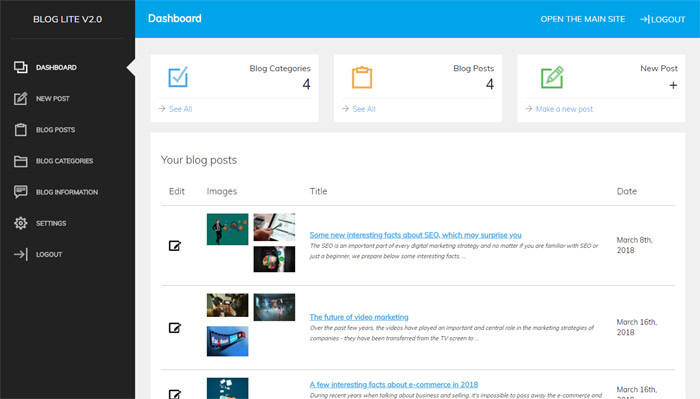700x399 pixels.
Task: Click the Blog Posts count 4
Action: point(490,84)
